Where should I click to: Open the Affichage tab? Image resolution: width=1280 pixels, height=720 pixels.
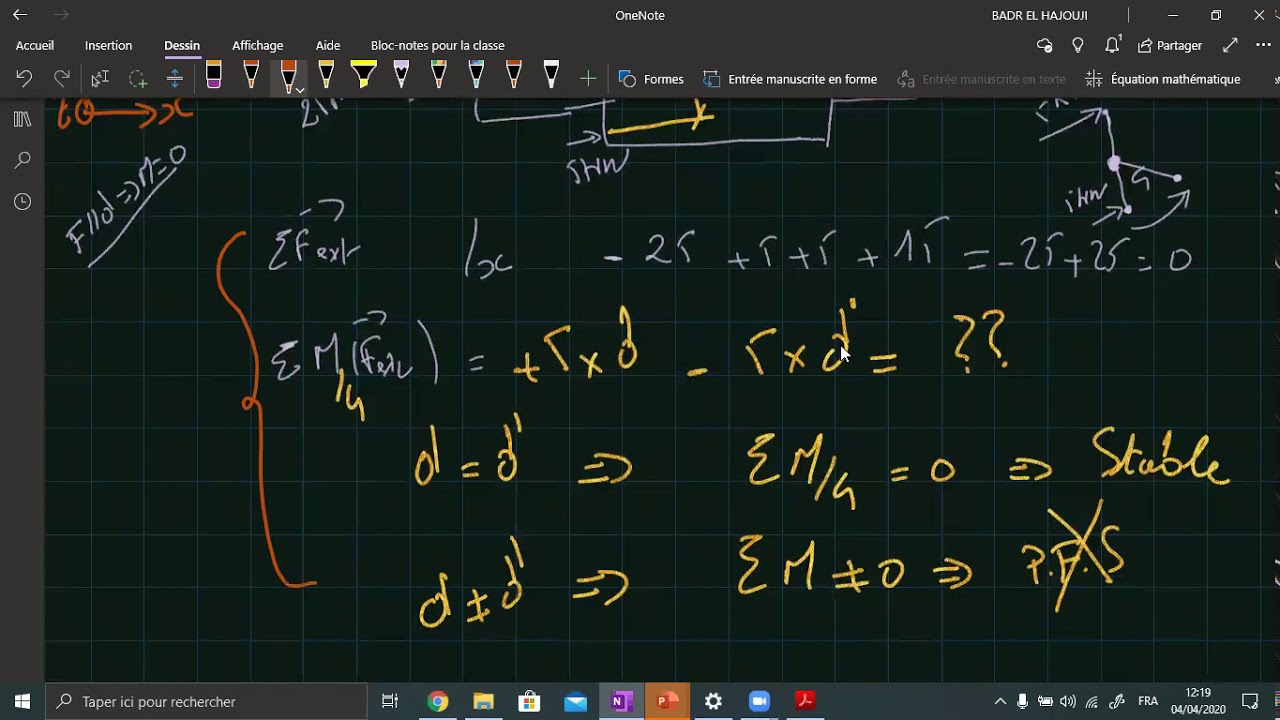tap(257, 45)
